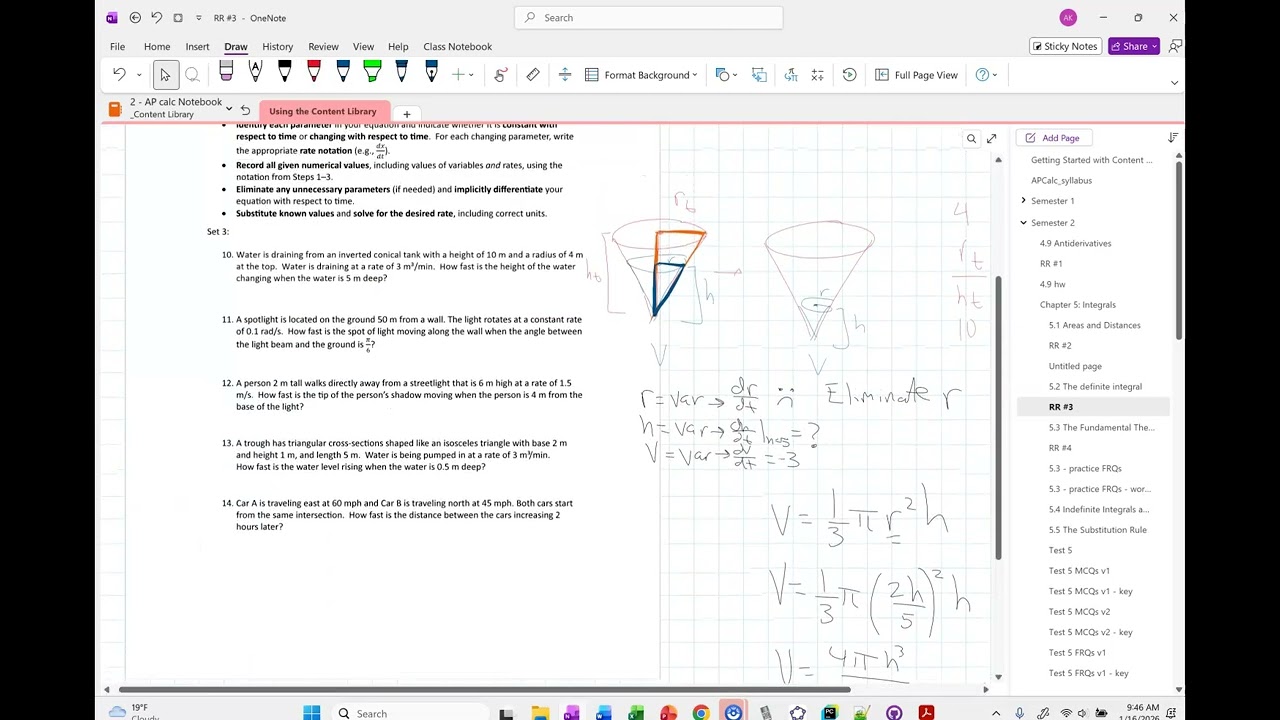The image size is (1280, 720).
Task: Expand the ribbon display options chevron
Action: pyautogui.click(x=1174, y=83)
